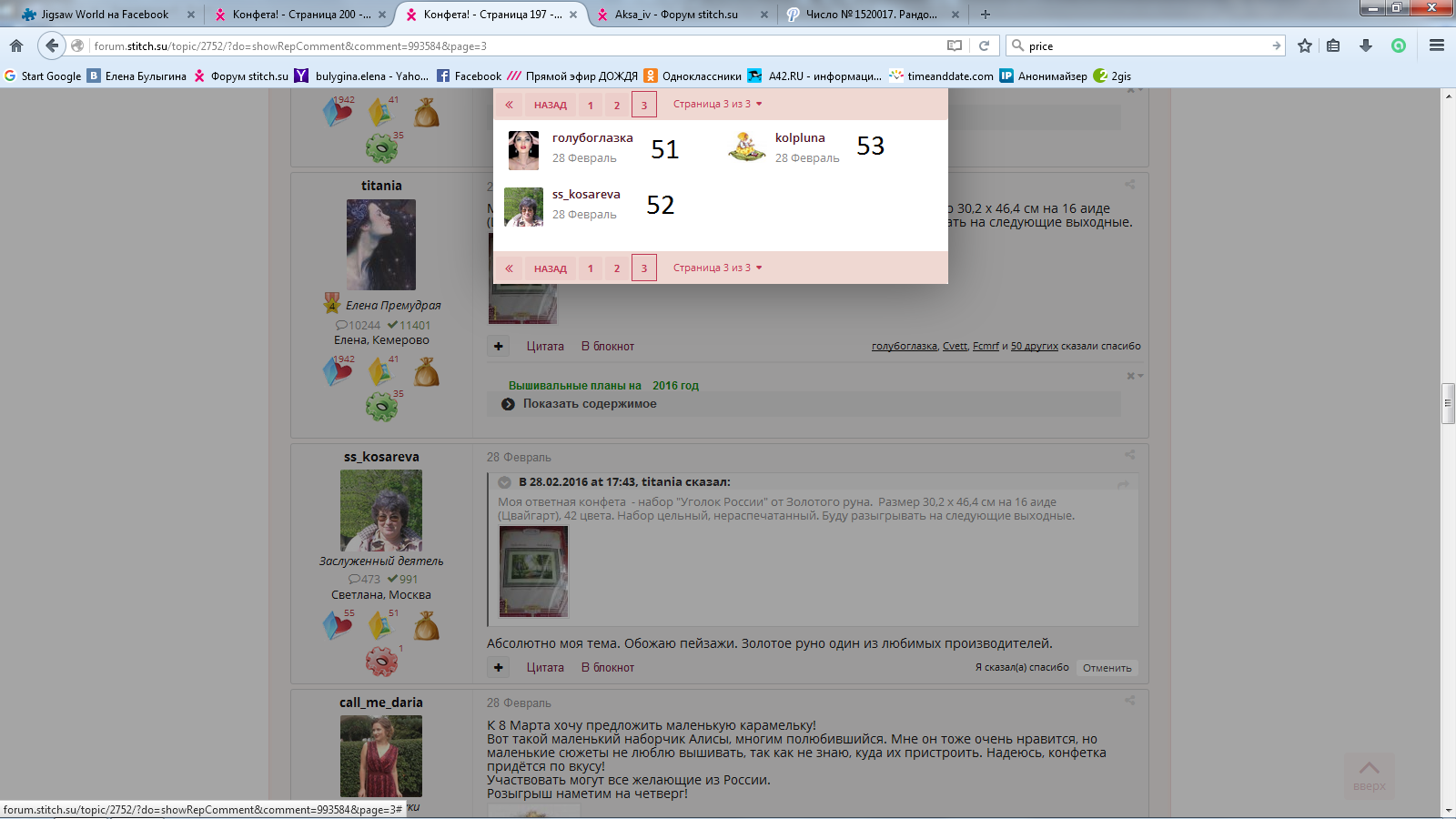1456x819 pixels.
Task: Go to the Firefox home page icon
Action: point(16,45)
